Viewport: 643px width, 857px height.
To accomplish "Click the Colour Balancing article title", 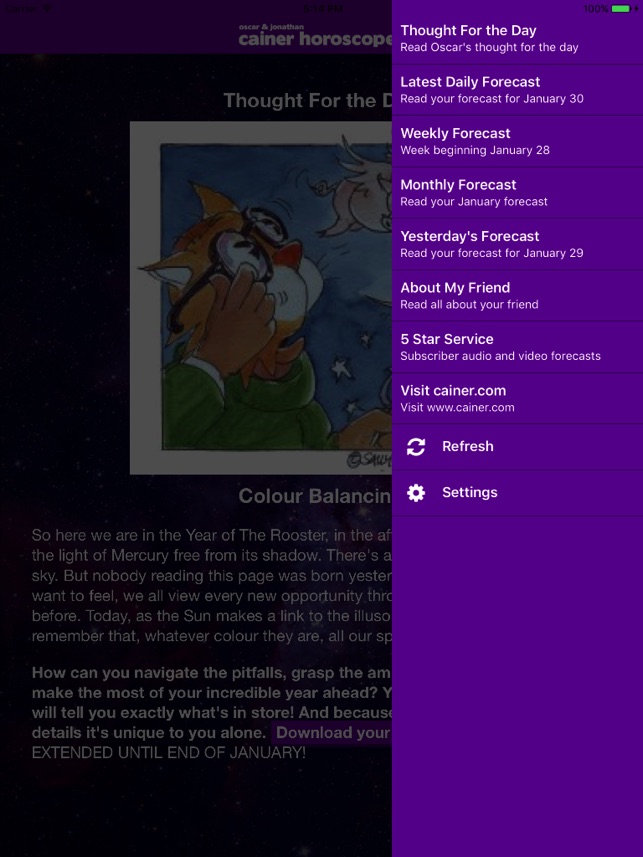I will (x=315, y=496).
